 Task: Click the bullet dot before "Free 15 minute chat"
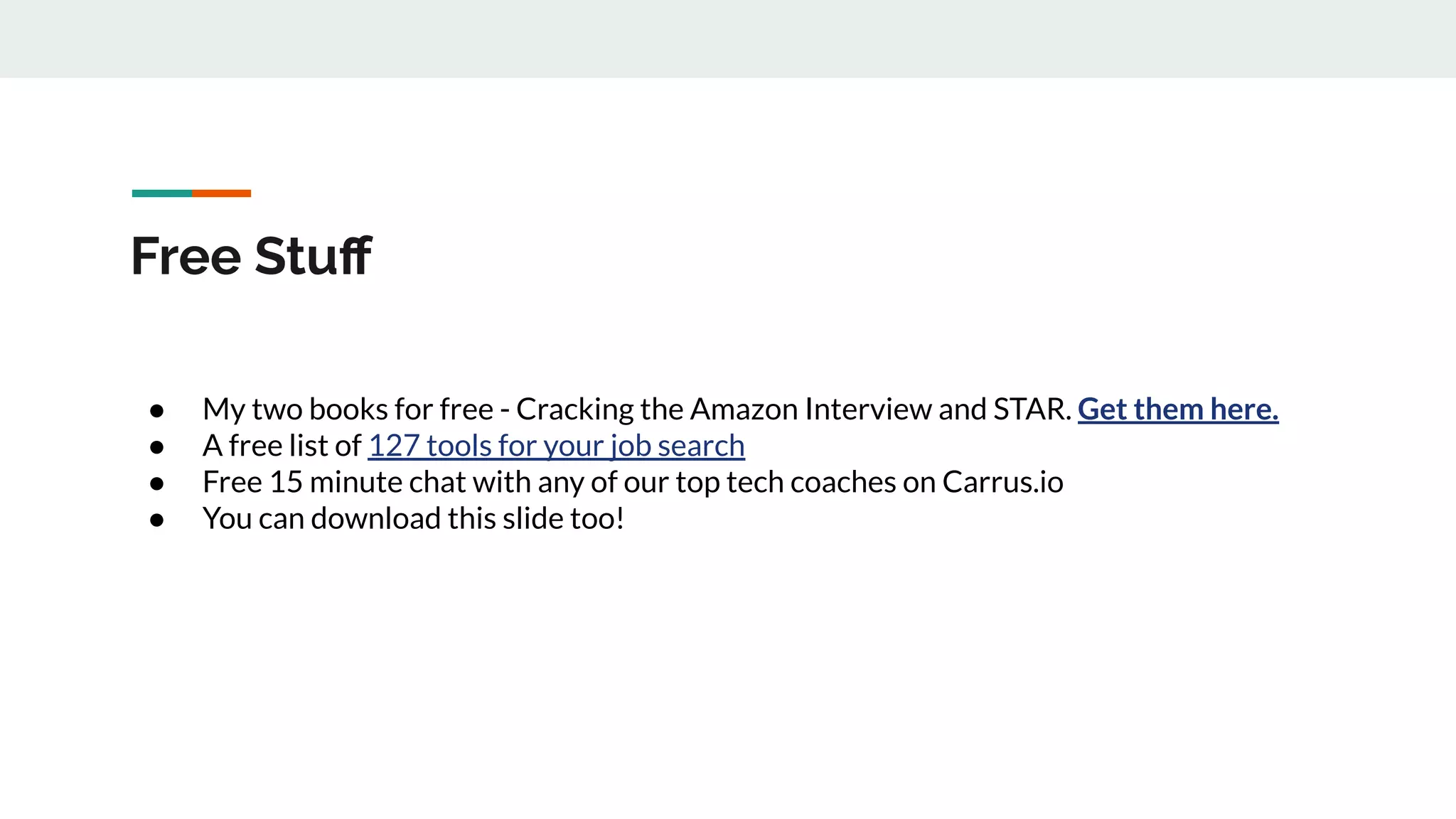157,483
